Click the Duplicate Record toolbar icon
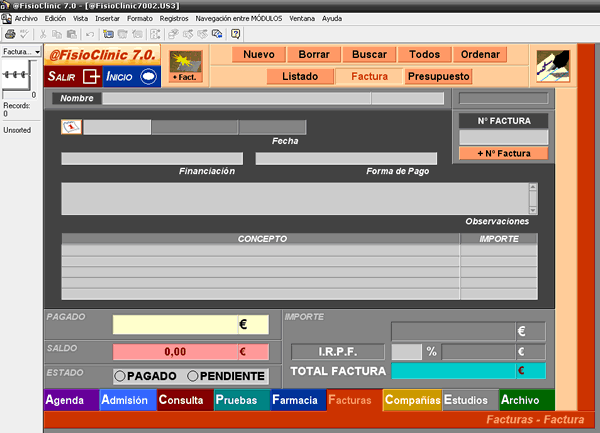 [x=122, y=34]
